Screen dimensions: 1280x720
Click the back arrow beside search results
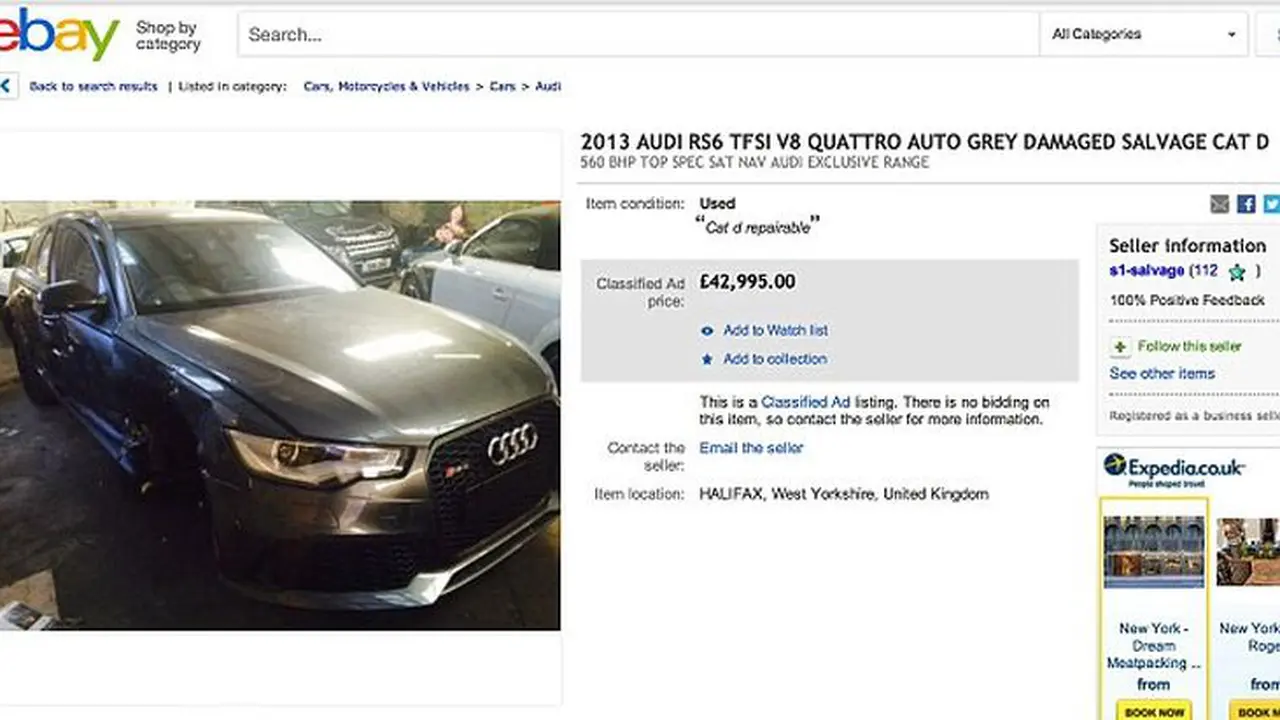point(8,86)
